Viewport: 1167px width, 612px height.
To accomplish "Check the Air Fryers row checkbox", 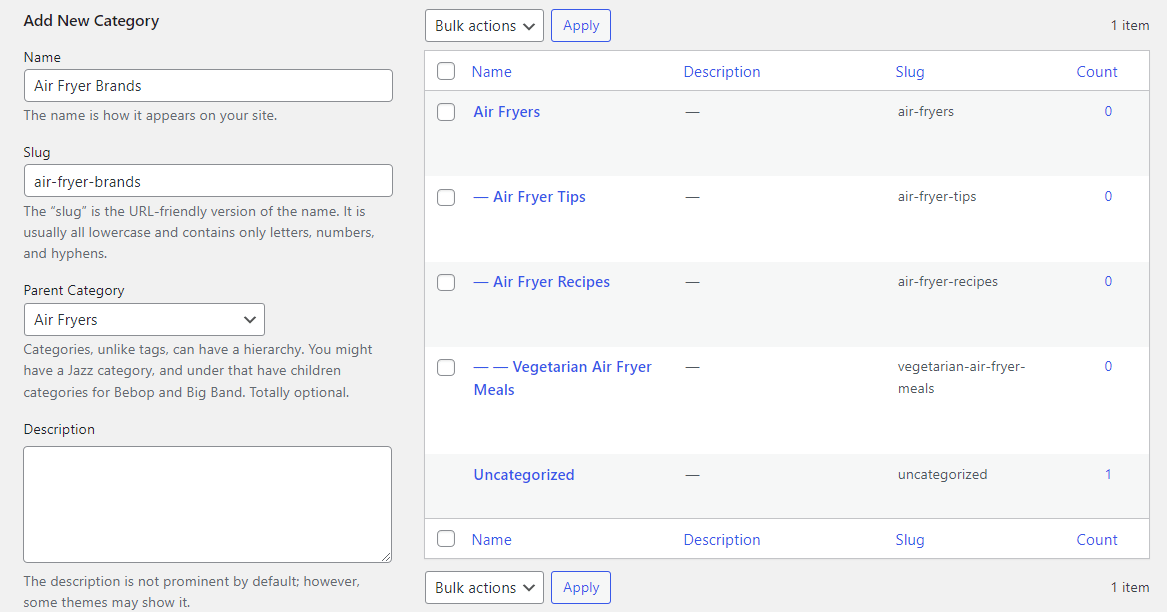I will click(446, 112).
